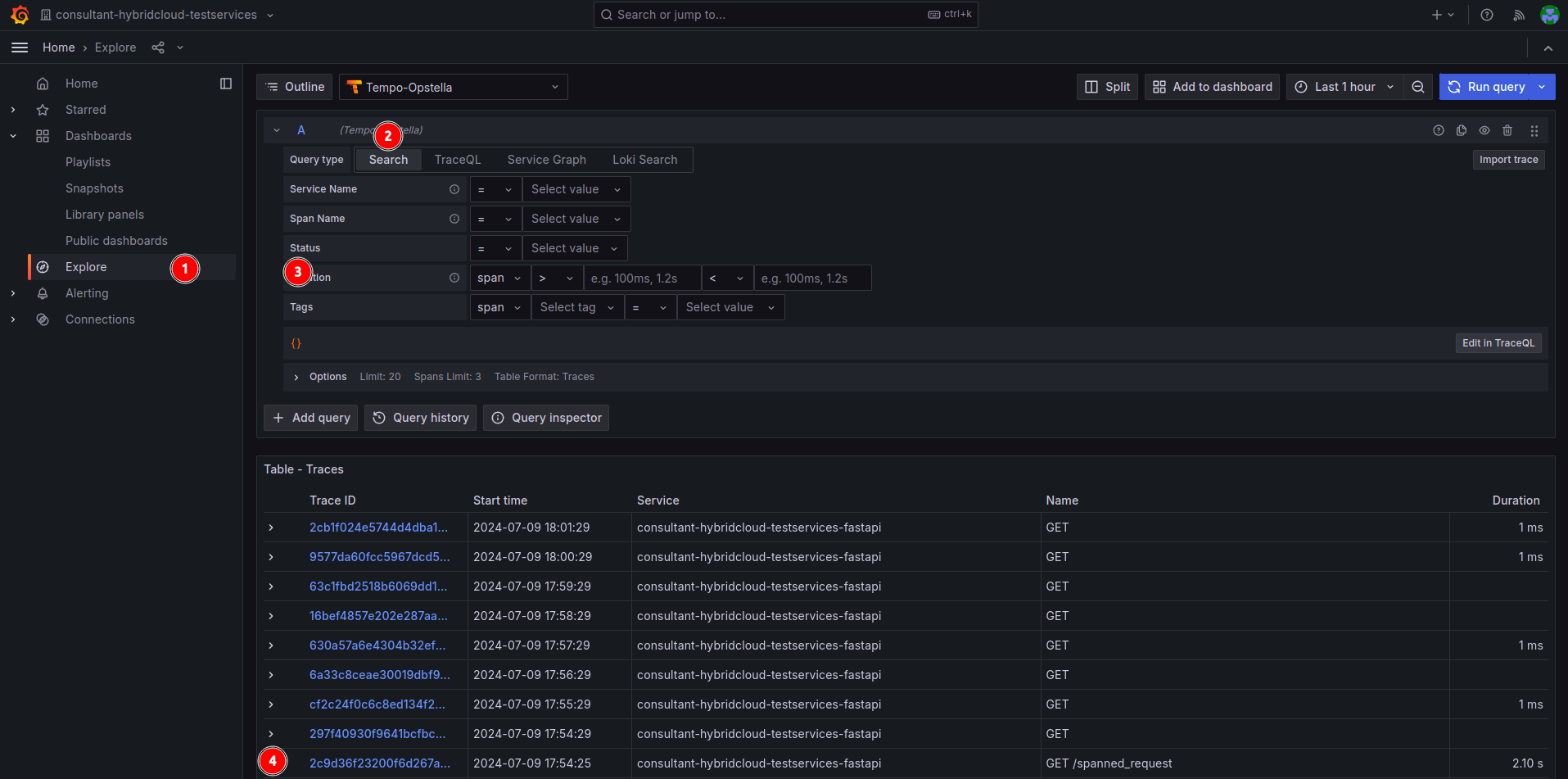Collapse top bar with chevron-up icon

coord(1548,48)
